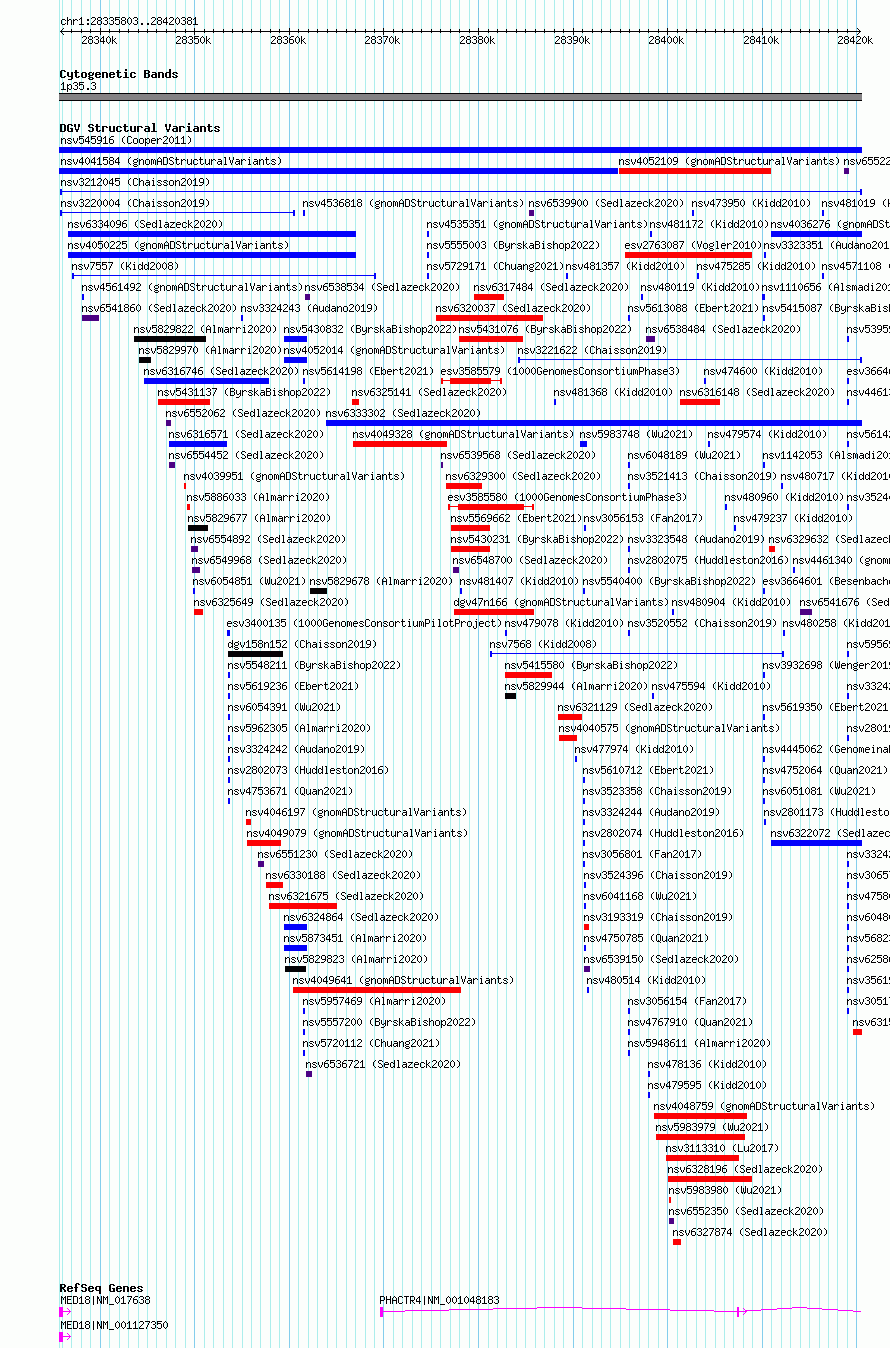Select nsv5431137 (ByrskaBishop2022) variant label
The image size is (890, 1348).
click(x=245, y=392)
